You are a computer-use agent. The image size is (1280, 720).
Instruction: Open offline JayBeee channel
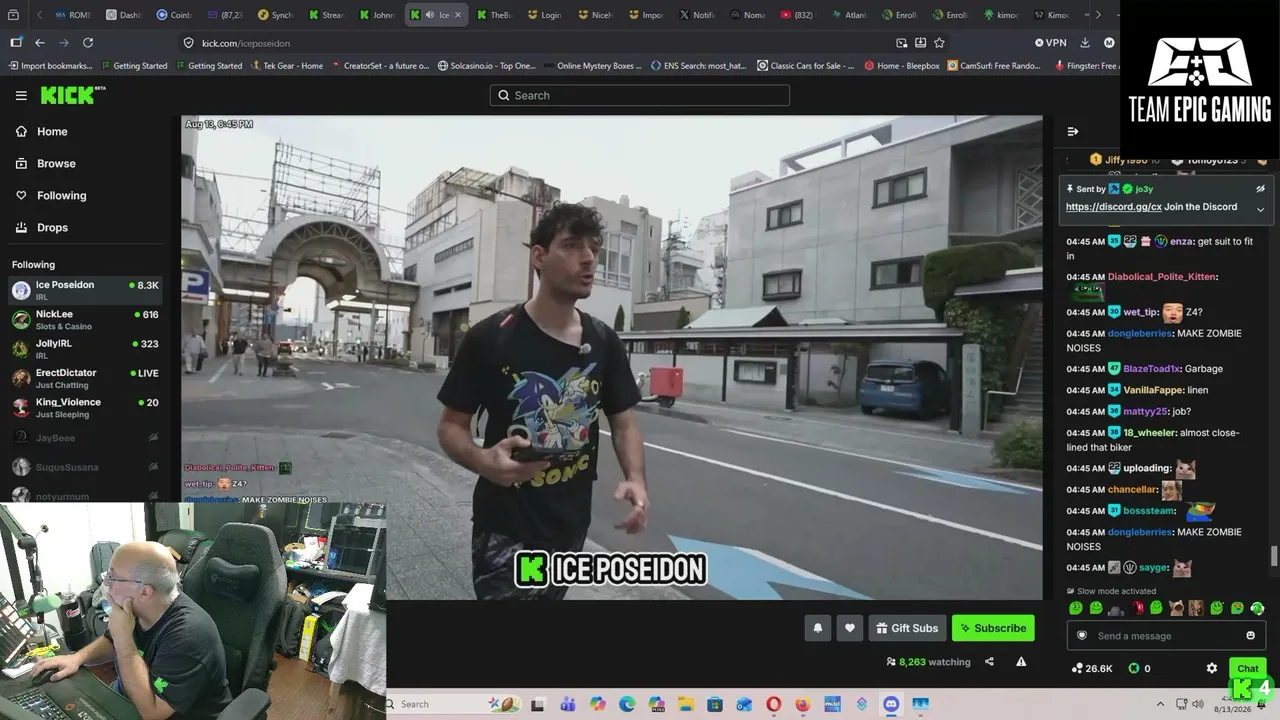tap(85, 438)
